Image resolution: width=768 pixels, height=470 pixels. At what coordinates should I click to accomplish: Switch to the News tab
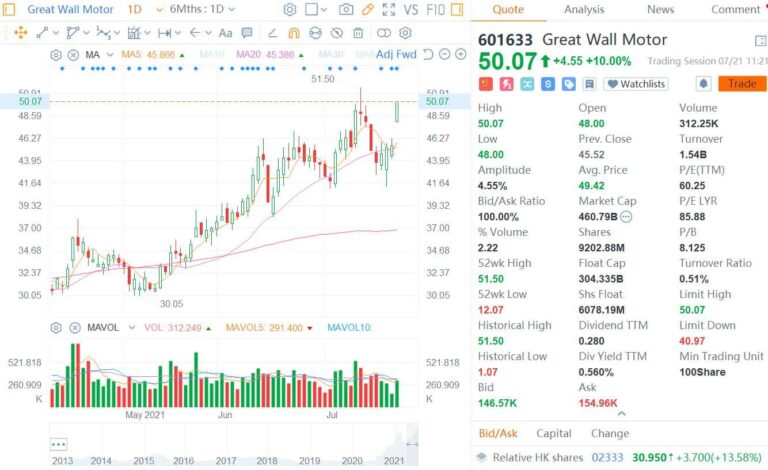(660, 9)
